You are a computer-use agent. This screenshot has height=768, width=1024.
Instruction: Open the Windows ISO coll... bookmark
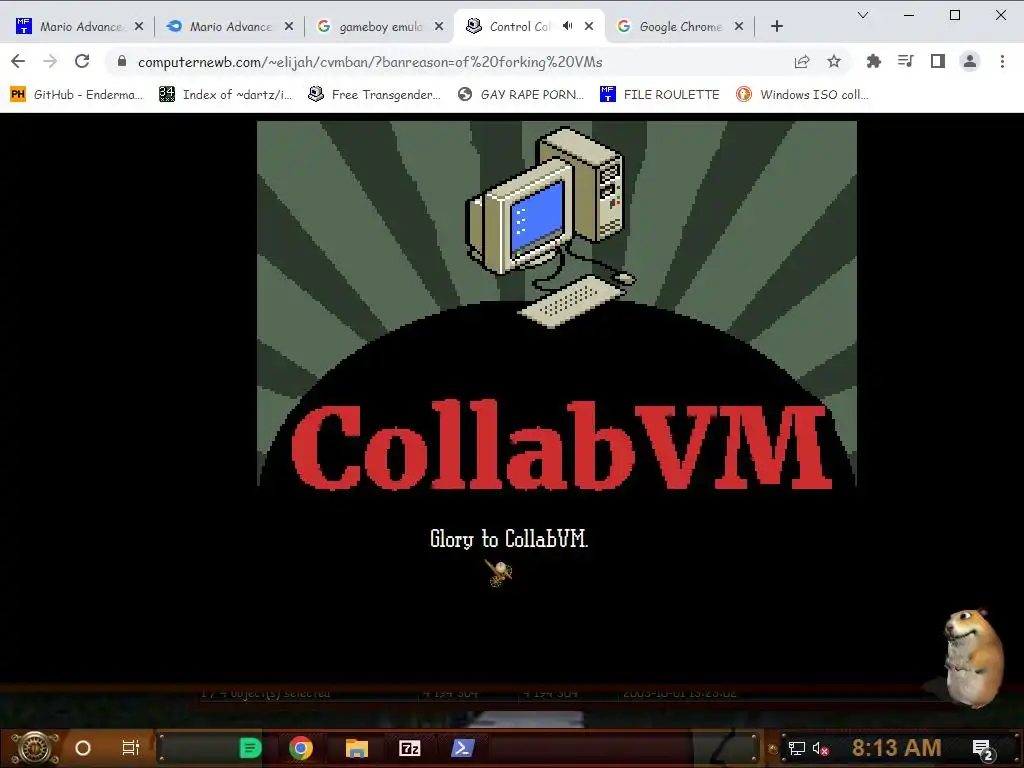coord(803,95)
